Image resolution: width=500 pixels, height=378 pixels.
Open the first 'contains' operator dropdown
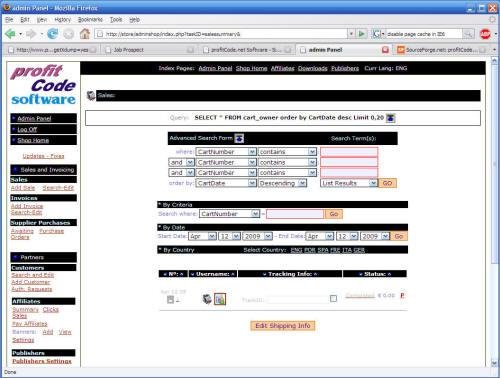coord(287,152)
